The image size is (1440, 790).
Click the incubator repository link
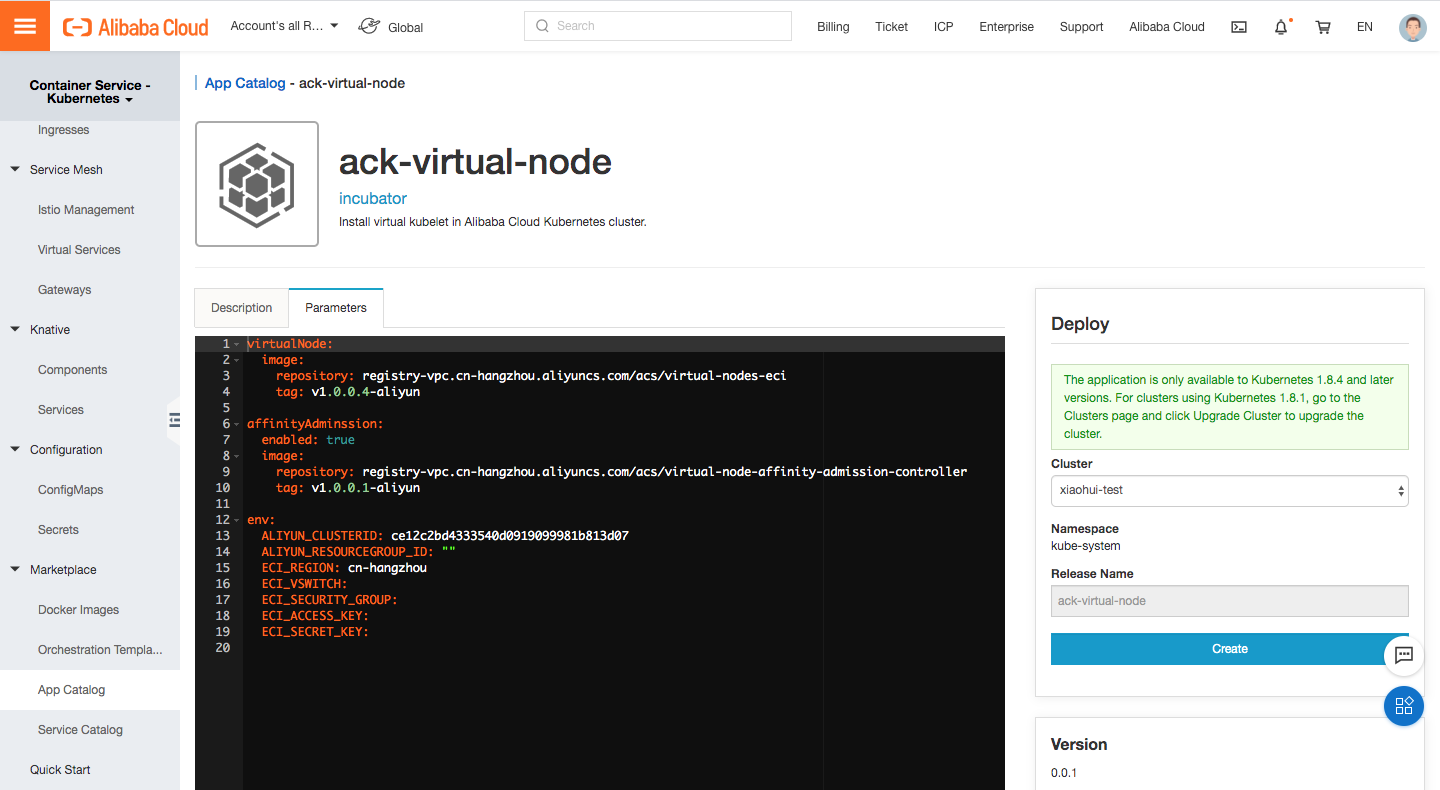coord(373,198)
